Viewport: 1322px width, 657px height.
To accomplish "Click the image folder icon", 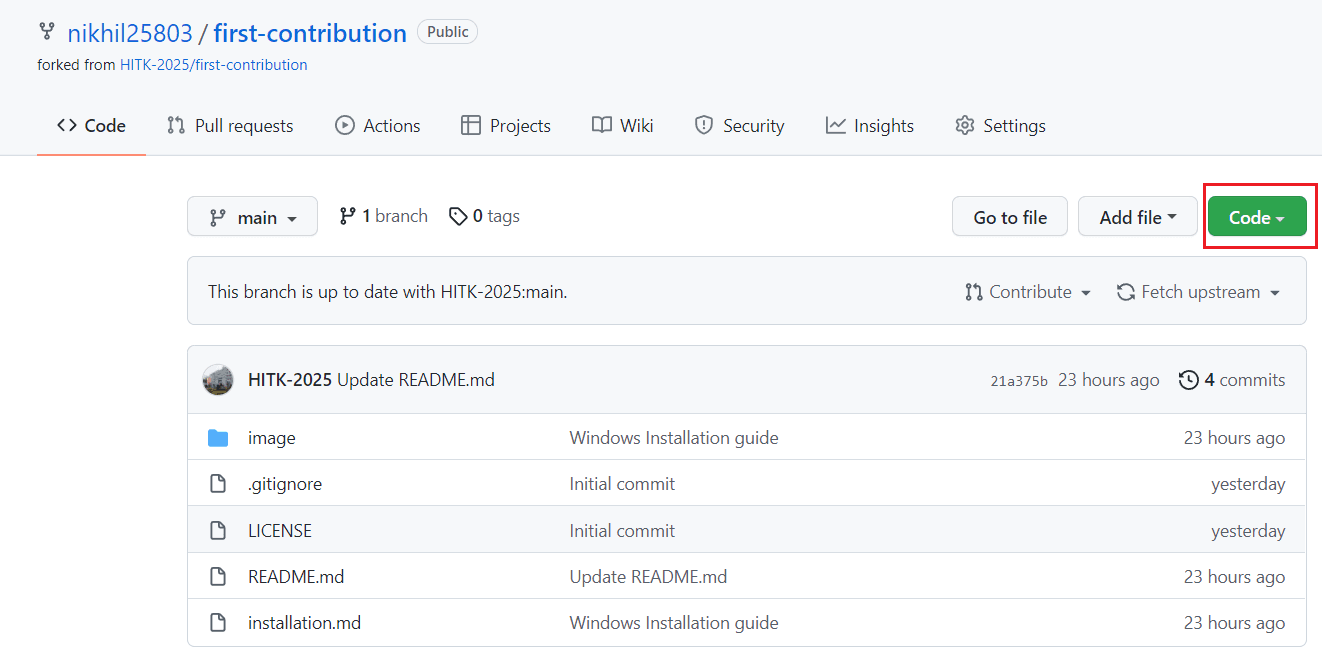I will point(218,438).
